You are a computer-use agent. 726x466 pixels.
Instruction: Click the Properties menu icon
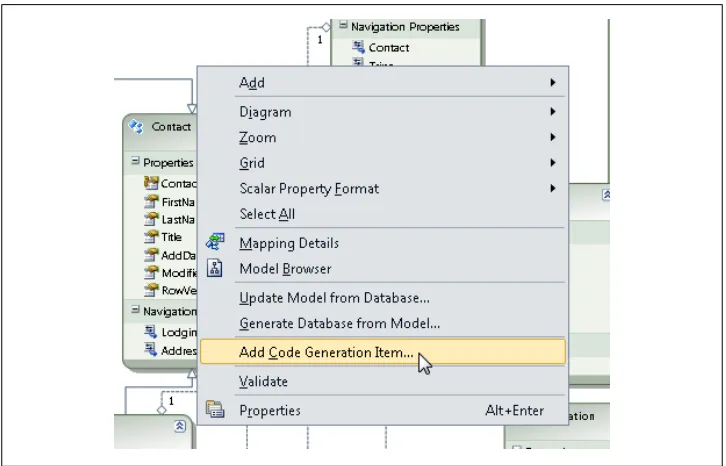point(215,409)
